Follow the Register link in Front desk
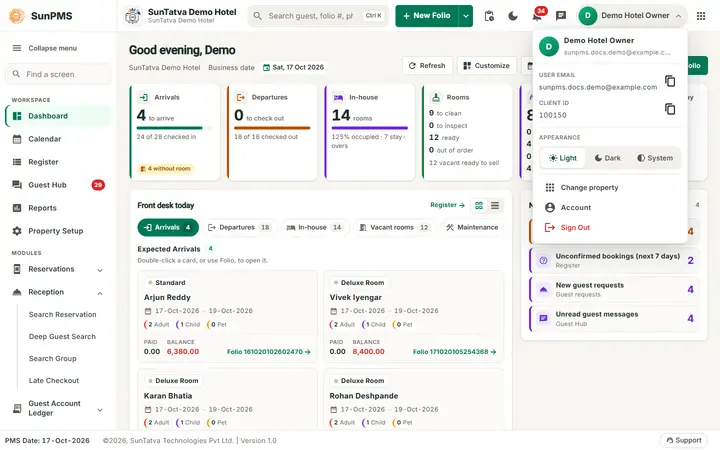The image size is (720, 450). (447, 205)
